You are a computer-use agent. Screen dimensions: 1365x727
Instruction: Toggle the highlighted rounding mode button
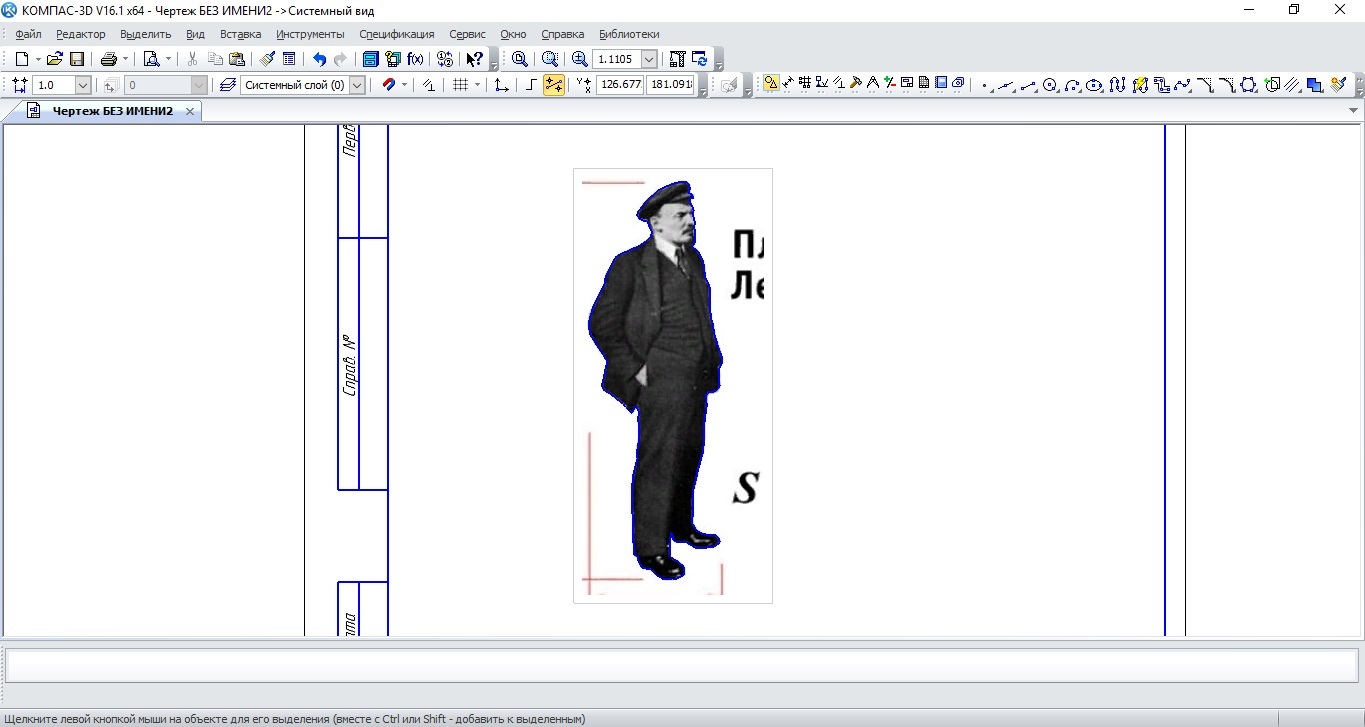(x=554, y=85)
